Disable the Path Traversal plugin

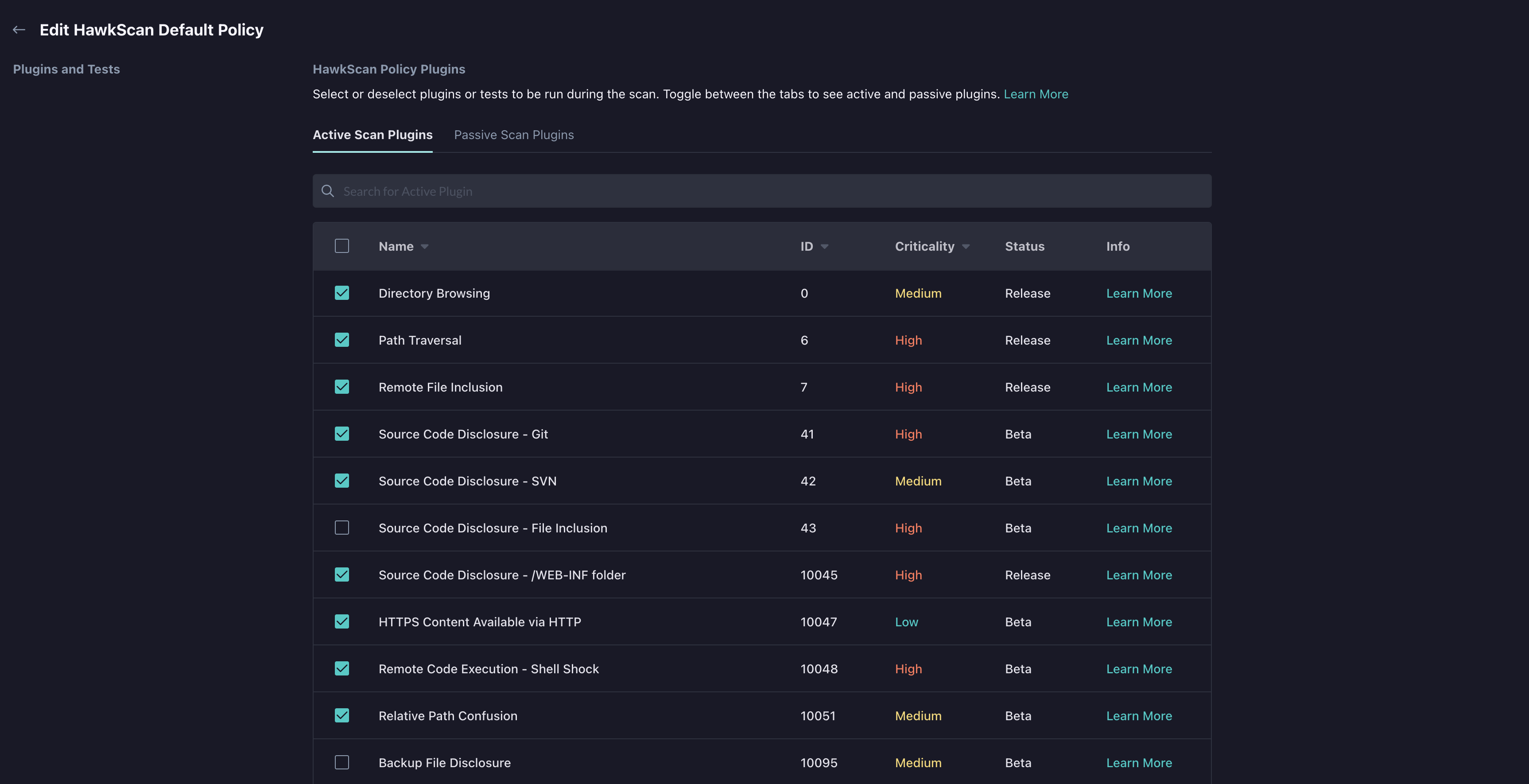coord(342,339)
